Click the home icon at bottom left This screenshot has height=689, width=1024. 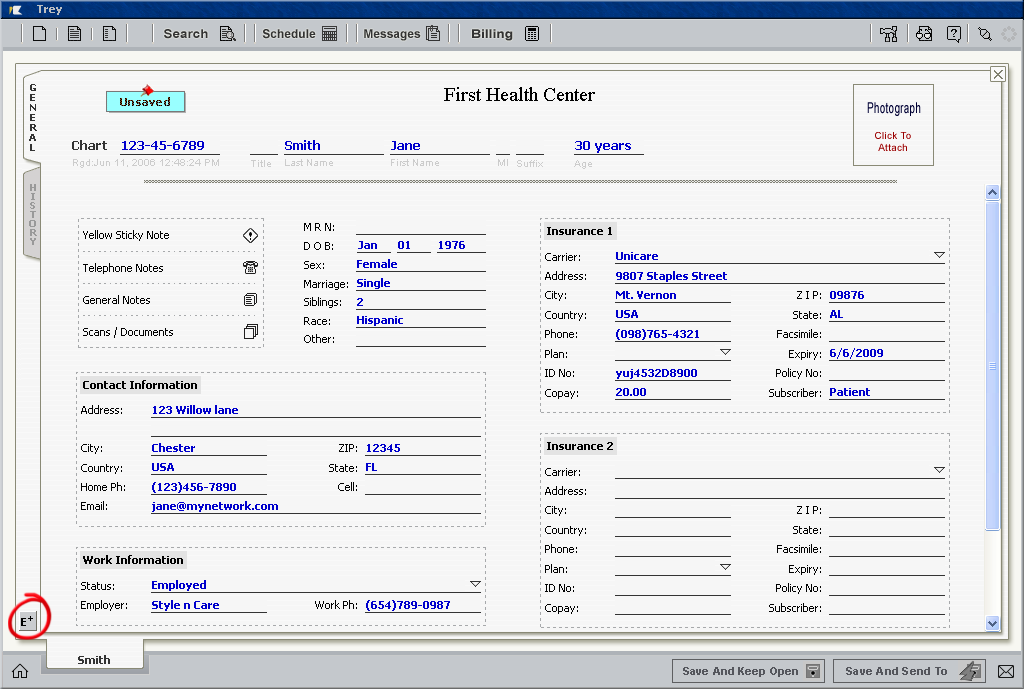20,671
